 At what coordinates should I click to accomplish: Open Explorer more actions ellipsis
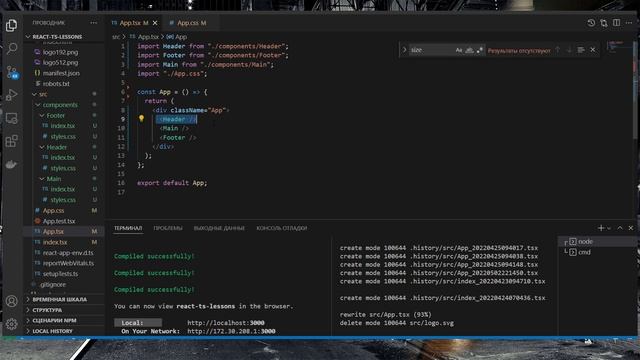(x=93, y=23)
